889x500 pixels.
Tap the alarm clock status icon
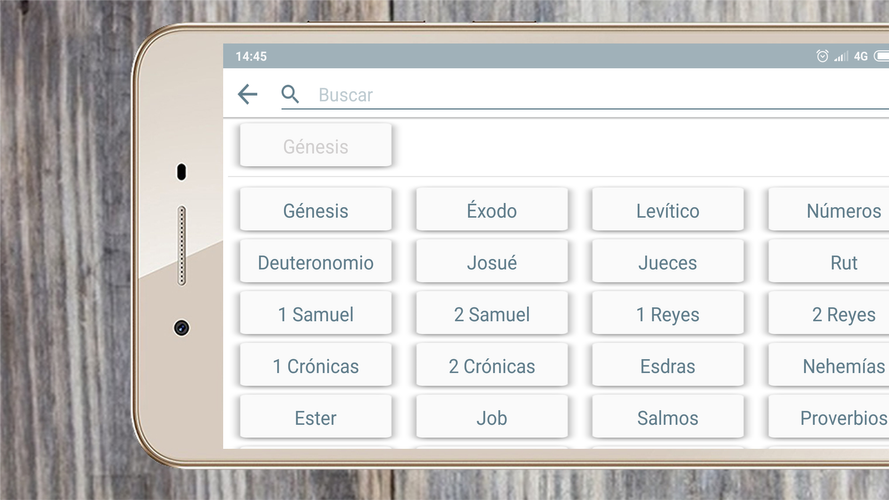pyautogui.click(x=822, y=57)
